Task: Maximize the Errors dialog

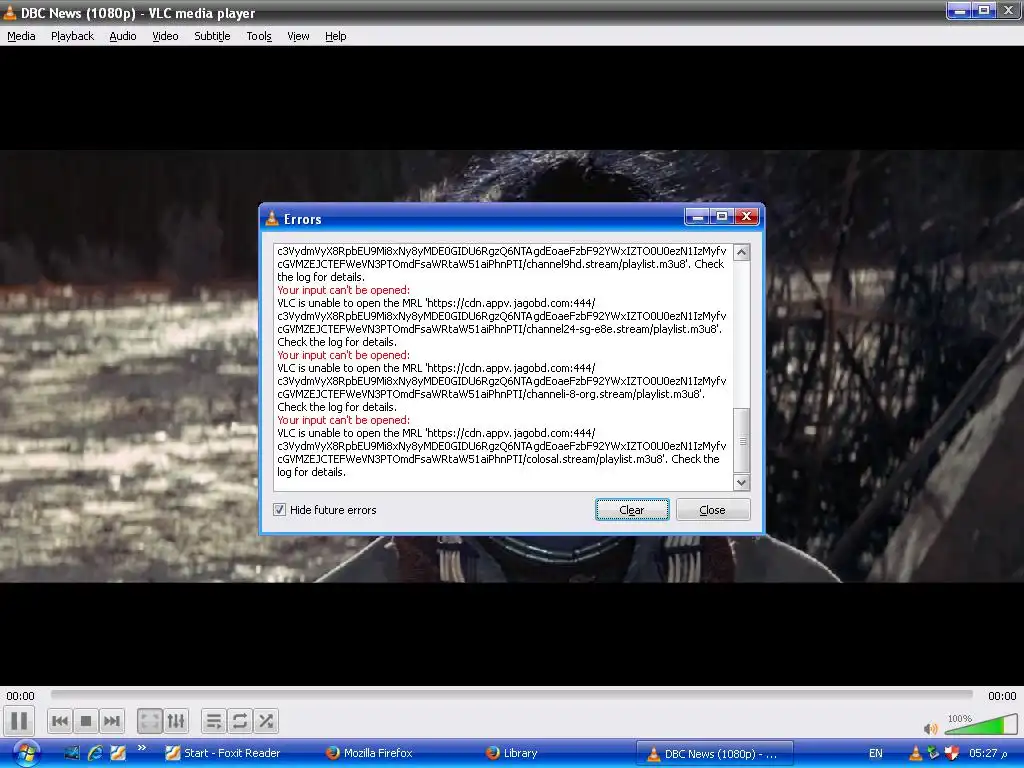Action: (x=722, y=216)
